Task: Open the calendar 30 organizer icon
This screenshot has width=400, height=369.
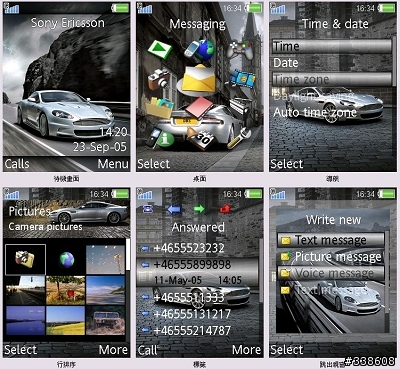Action: pyautogui.click(x=200, y=138)
